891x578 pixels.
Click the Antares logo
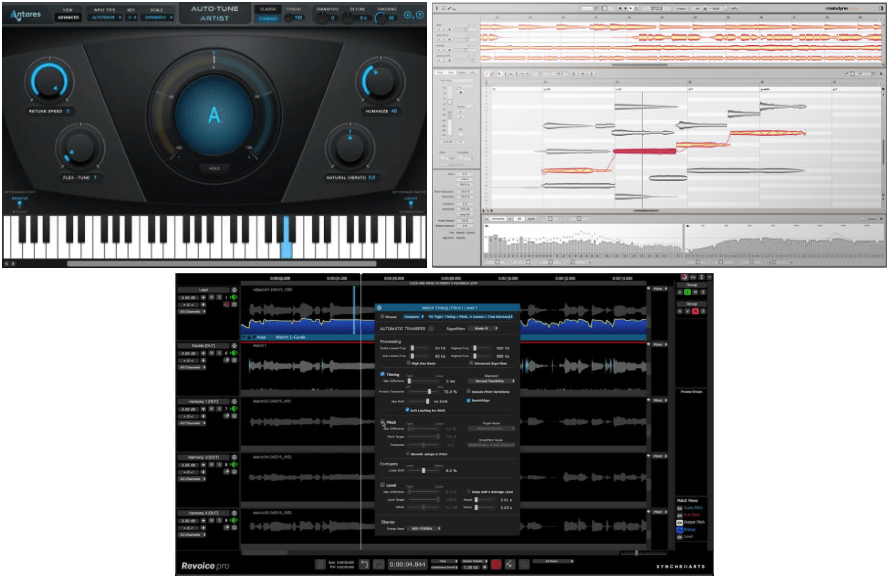click(25, 15)
